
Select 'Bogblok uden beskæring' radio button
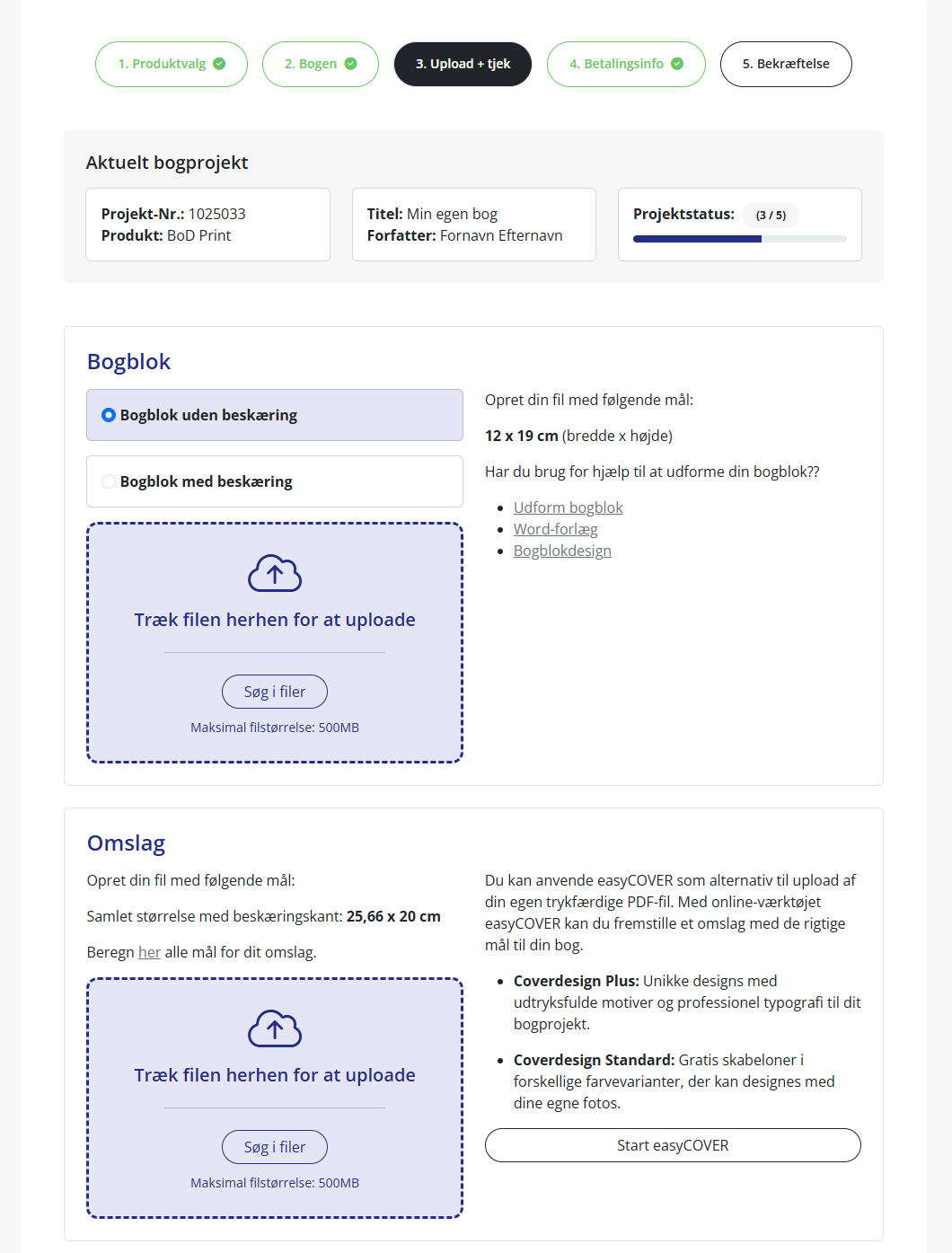point(109,415)
